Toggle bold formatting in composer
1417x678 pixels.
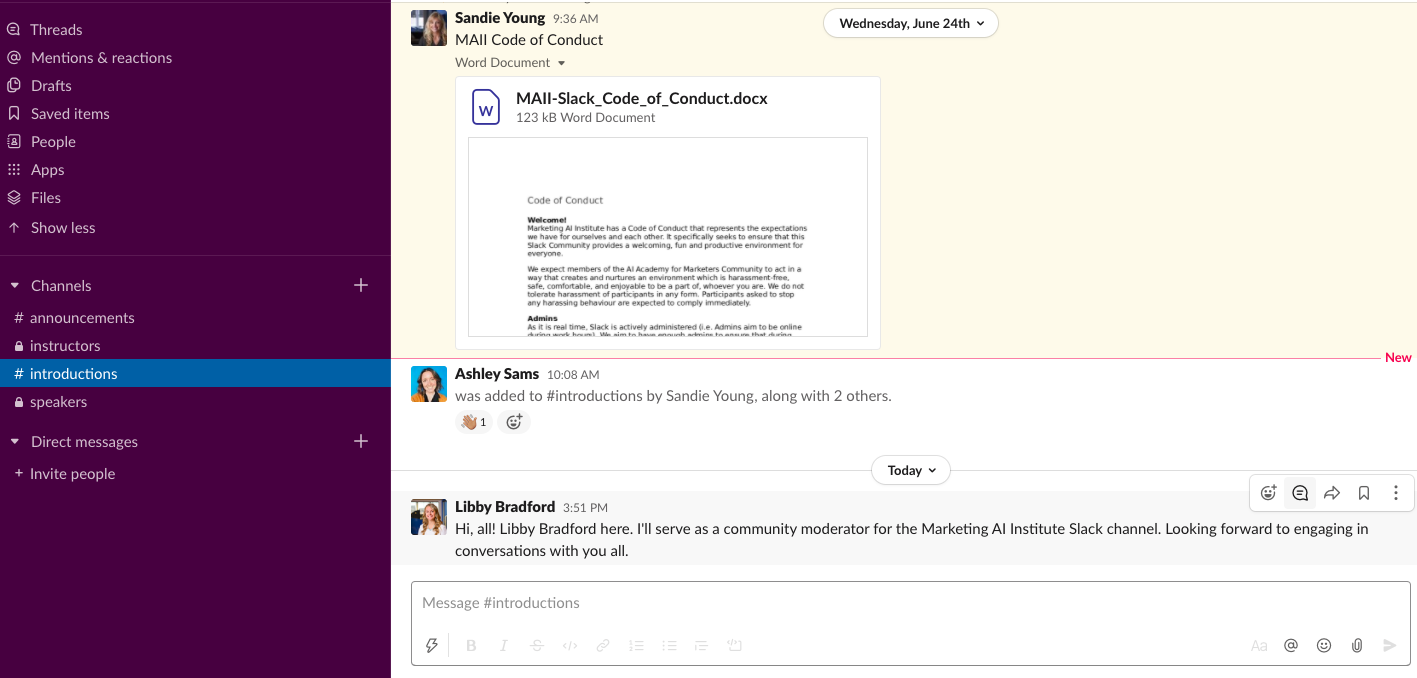click(471, 646)
